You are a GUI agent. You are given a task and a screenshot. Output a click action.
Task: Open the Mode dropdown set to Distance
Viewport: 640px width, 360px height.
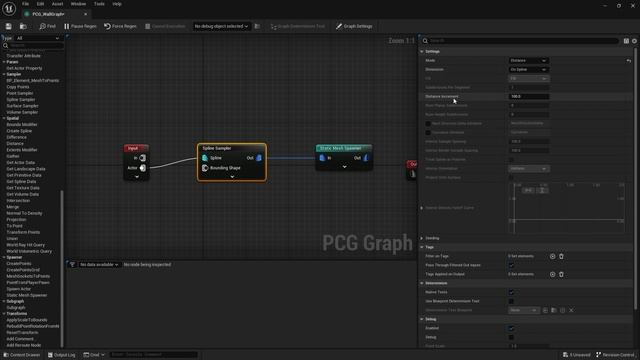(529, 60)
